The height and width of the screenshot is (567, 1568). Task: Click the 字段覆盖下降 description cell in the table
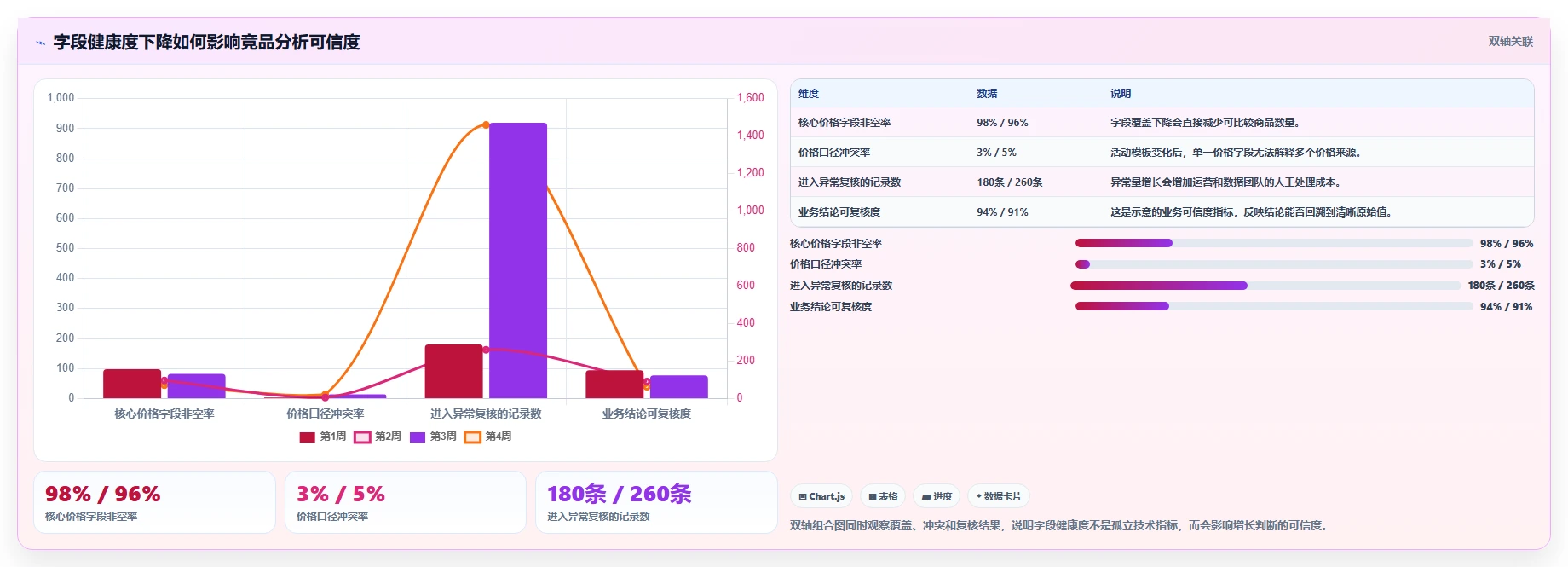(x=1317, y=123)
